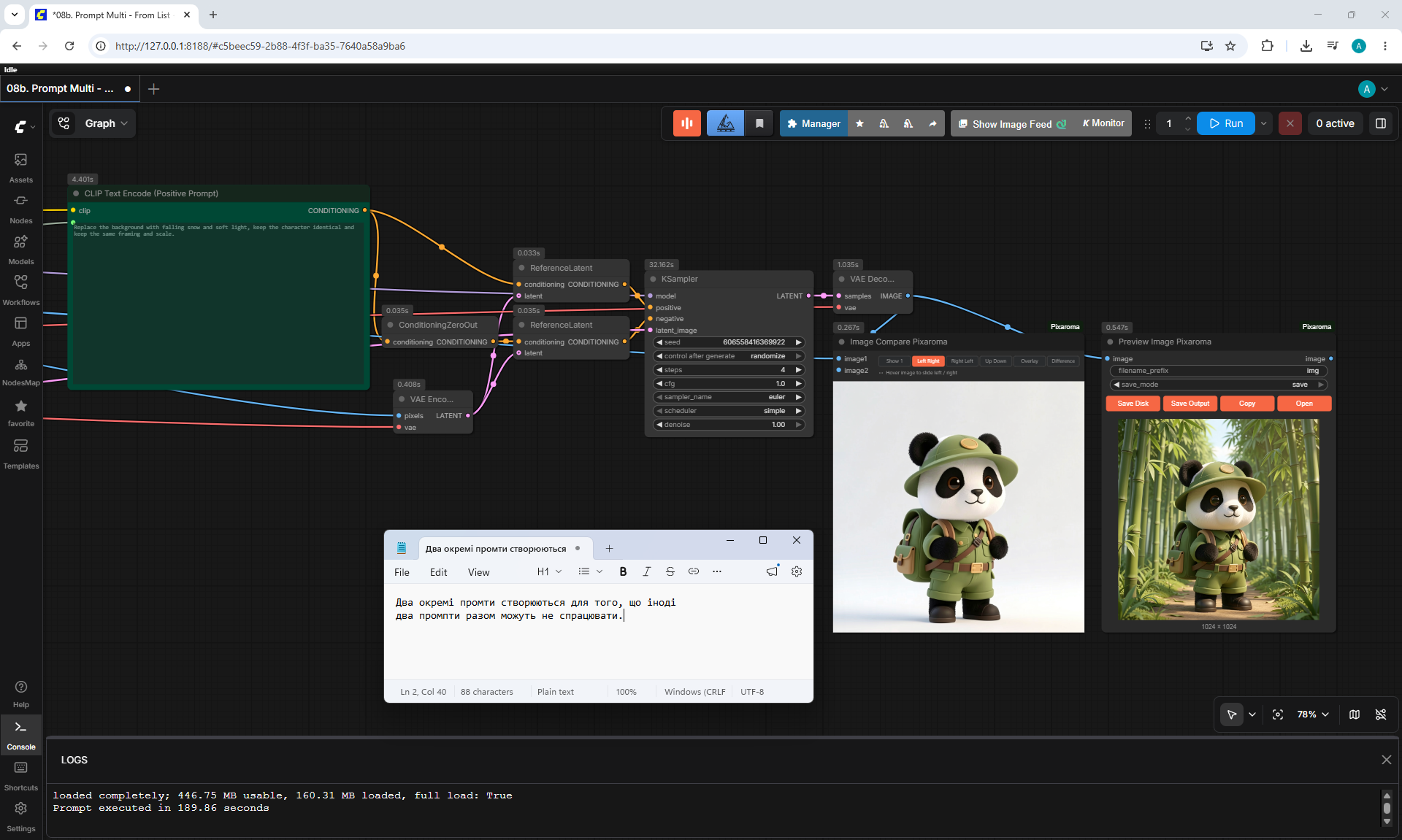Select Difference compare mode
The height and width of the screenshot is (840, 1402).
(x=1063, y=361)
